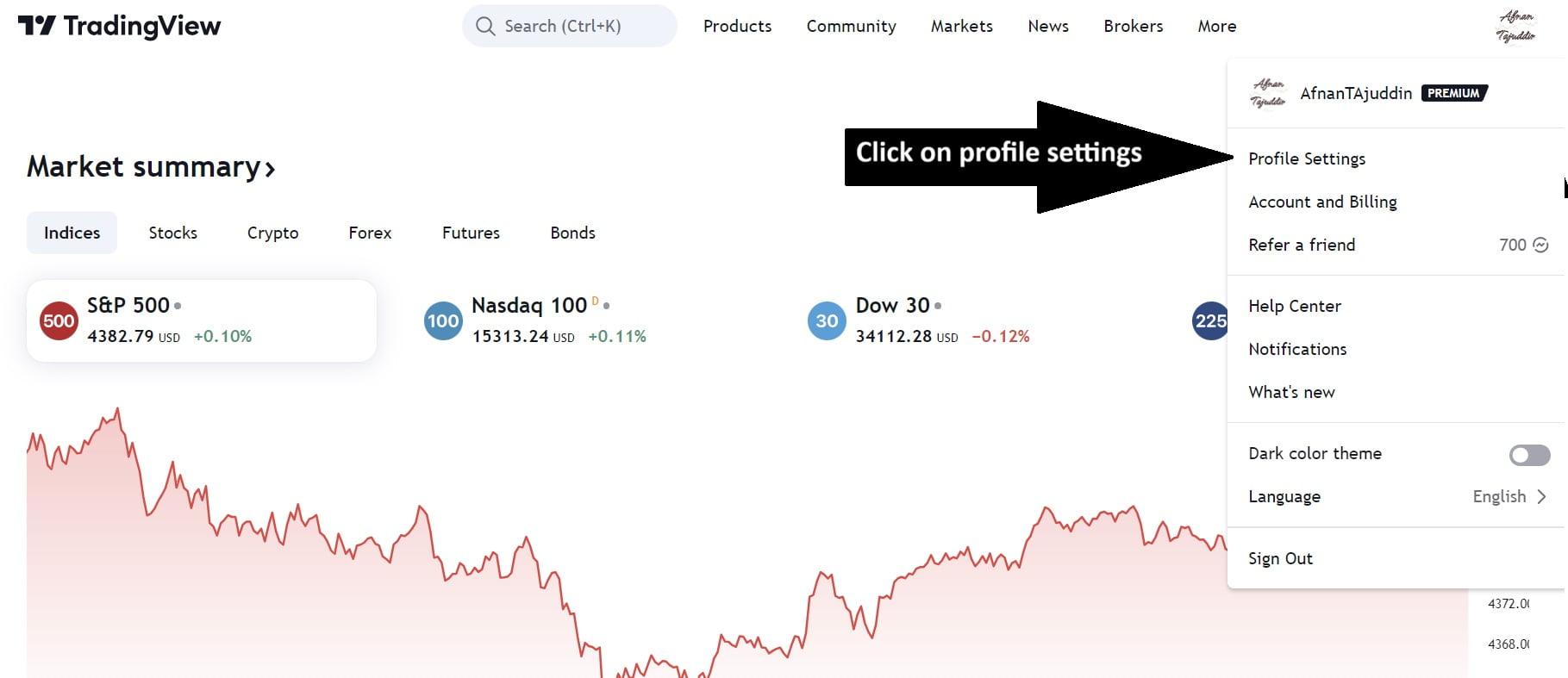Viewport: 1568px width, 678px height.
Task: Click the search magnifier icon
Action: click(x=485, y=26)
